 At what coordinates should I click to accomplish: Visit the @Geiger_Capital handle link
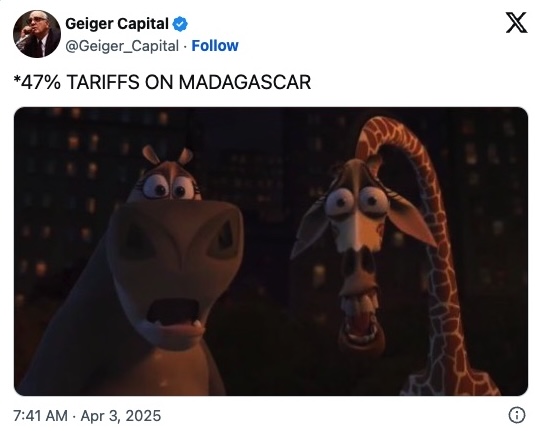122,46
